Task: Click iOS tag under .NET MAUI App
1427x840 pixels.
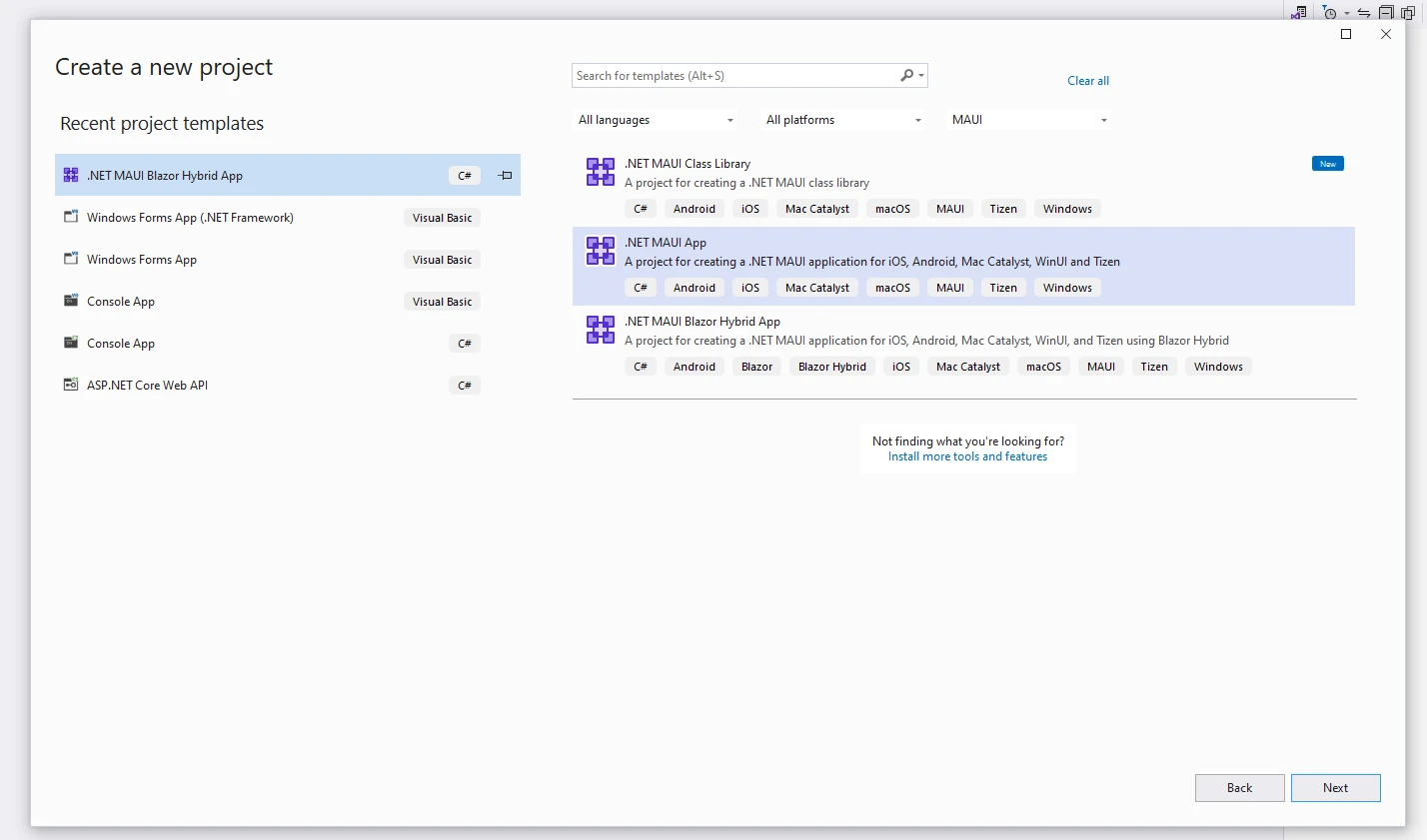Action: tap(750, 288)
